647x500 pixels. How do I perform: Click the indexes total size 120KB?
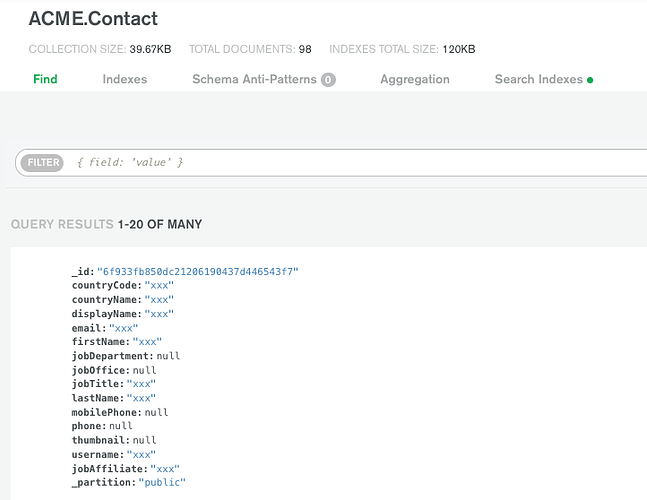pos(458,49)
